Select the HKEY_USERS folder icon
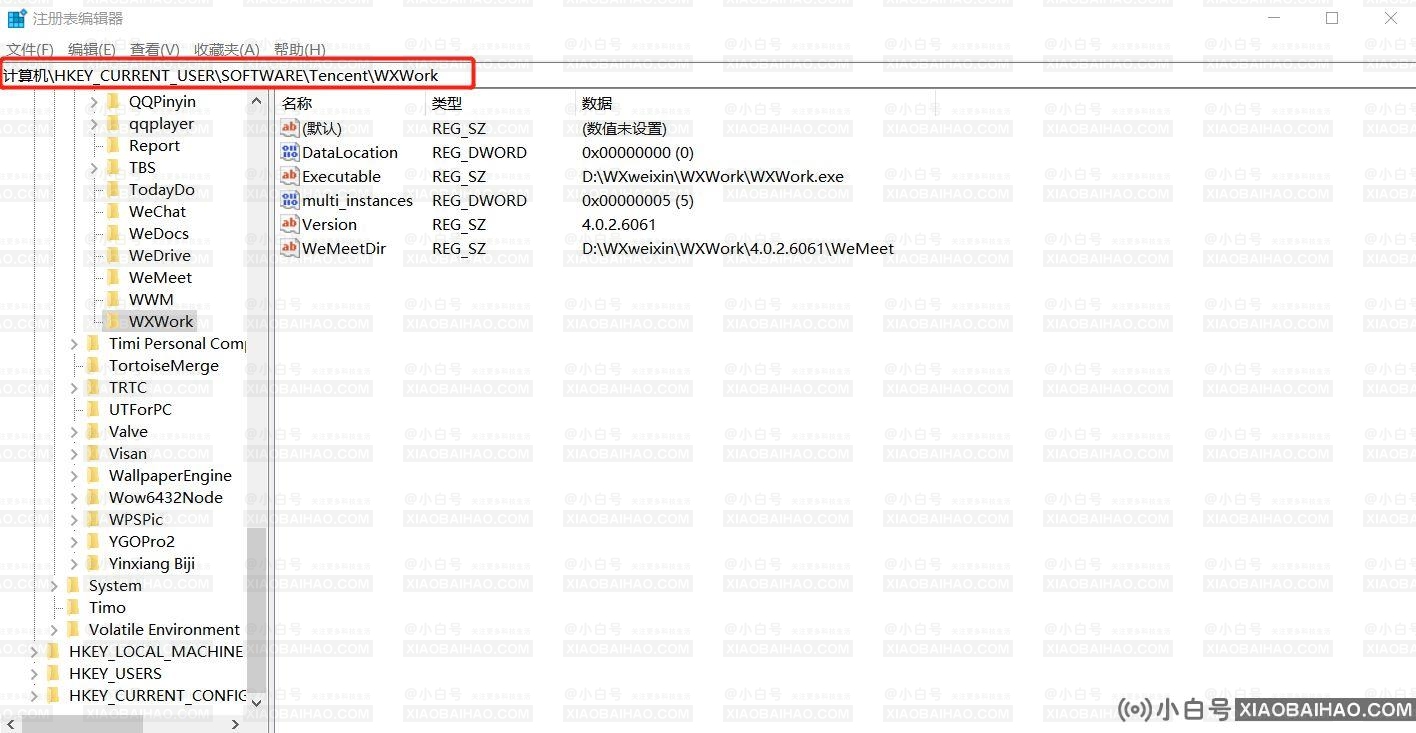Image resolution: width=1416 pixels, height=733 pixels. (x=53, y=673)
